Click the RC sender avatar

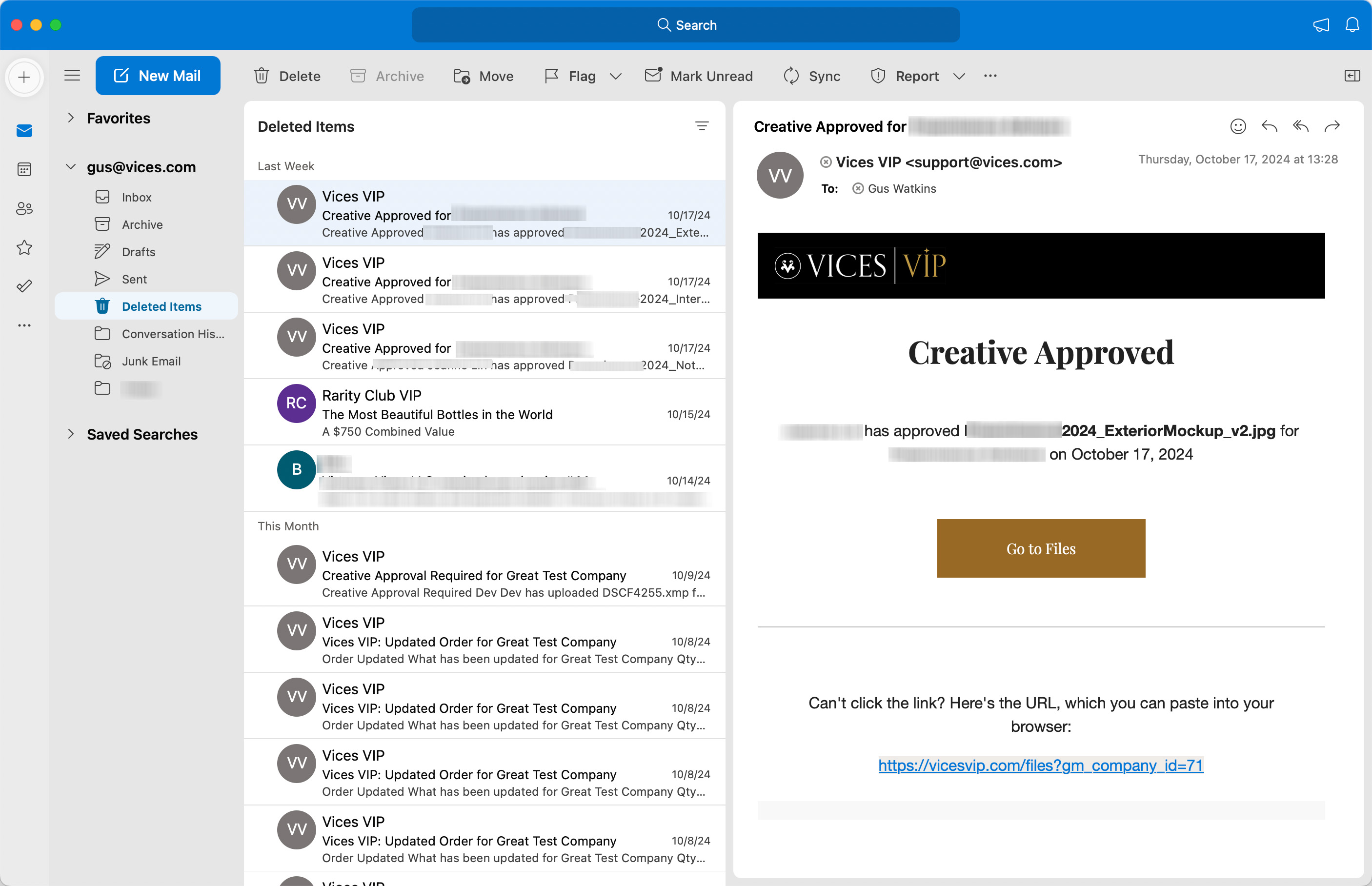pyautogui.click(x=296, y=403)
